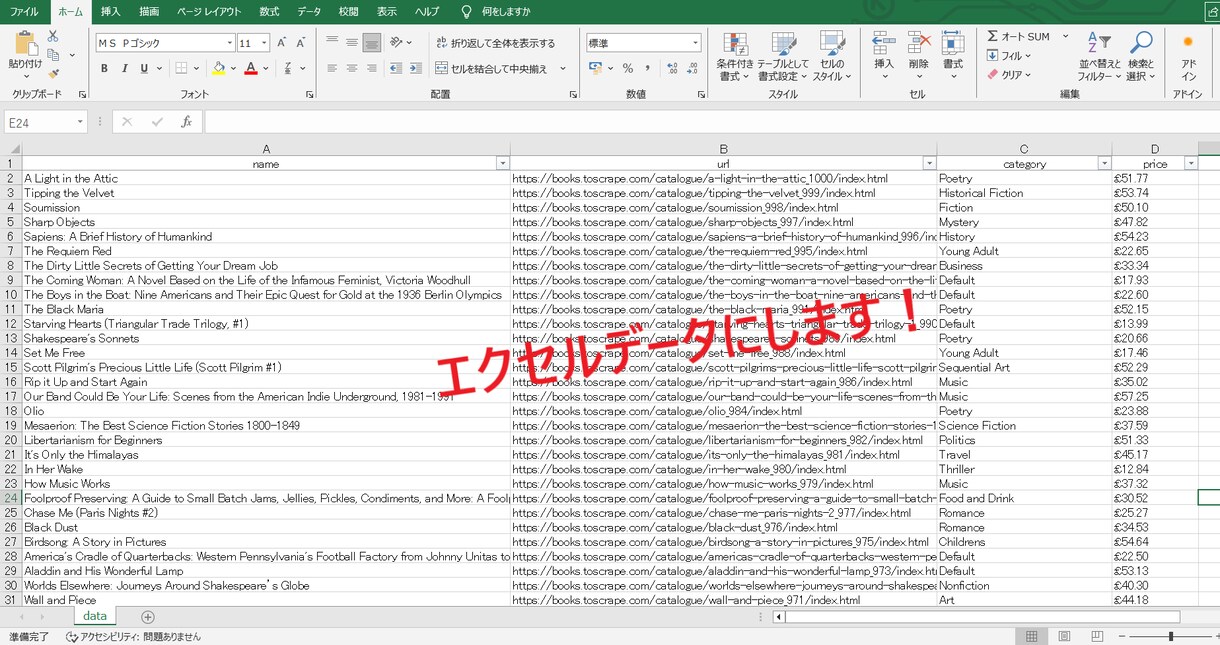Image resolution: width=1220 pixels, height=645 pixels.
Task: Add a new sheet with plus icon
Action: pyautogui.click(x=148, y=617)
